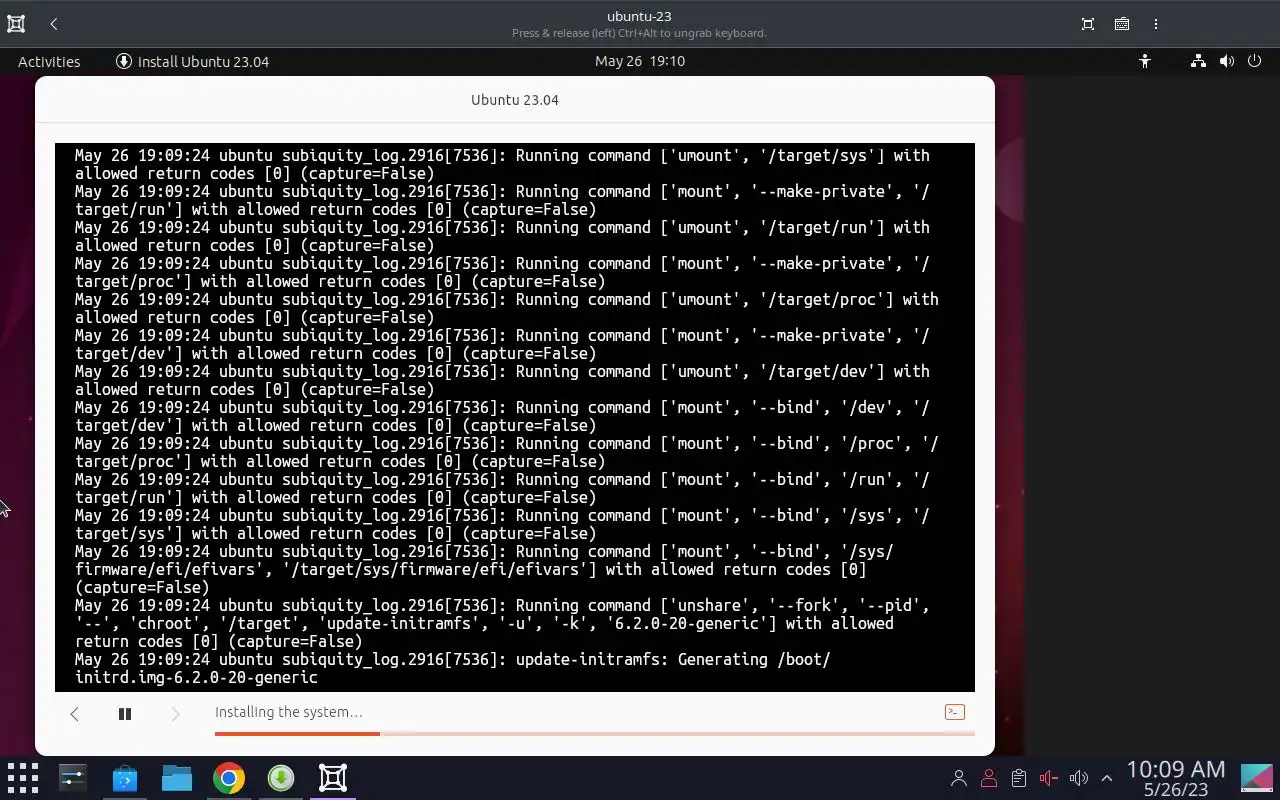Click the log line with ['umount', '/target/dev']
This screenshot has height=800, width=1280.
(x=502, y=372)
